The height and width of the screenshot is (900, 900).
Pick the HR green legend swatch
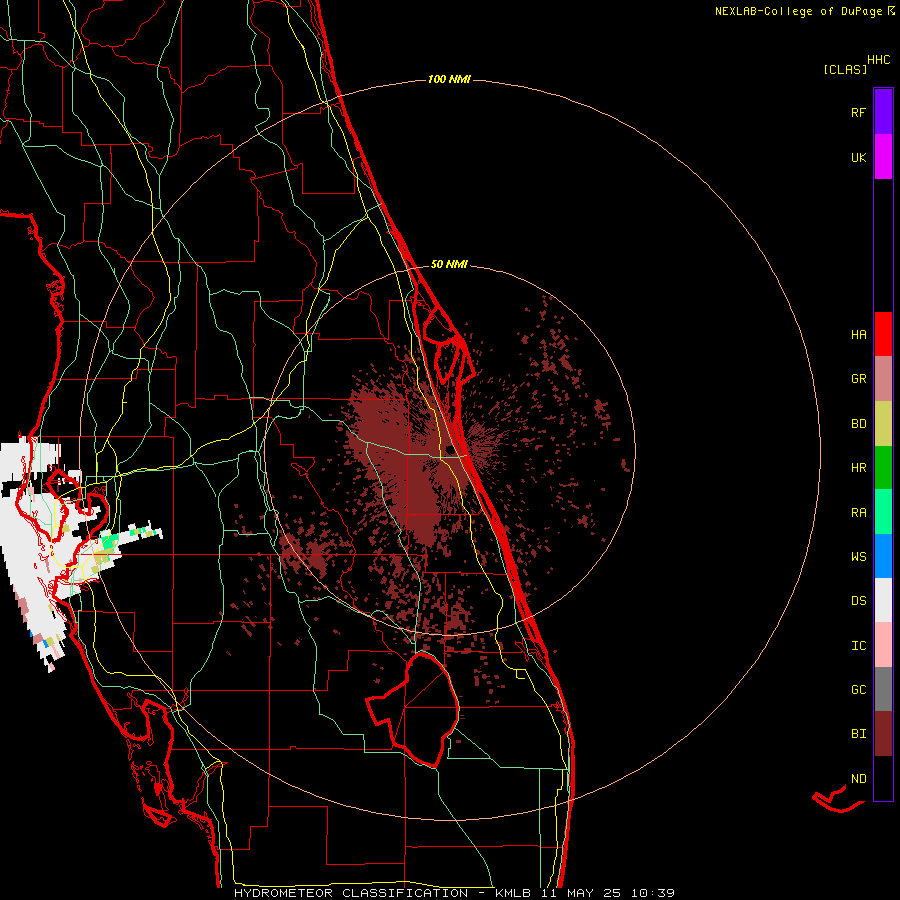(883, 467)
